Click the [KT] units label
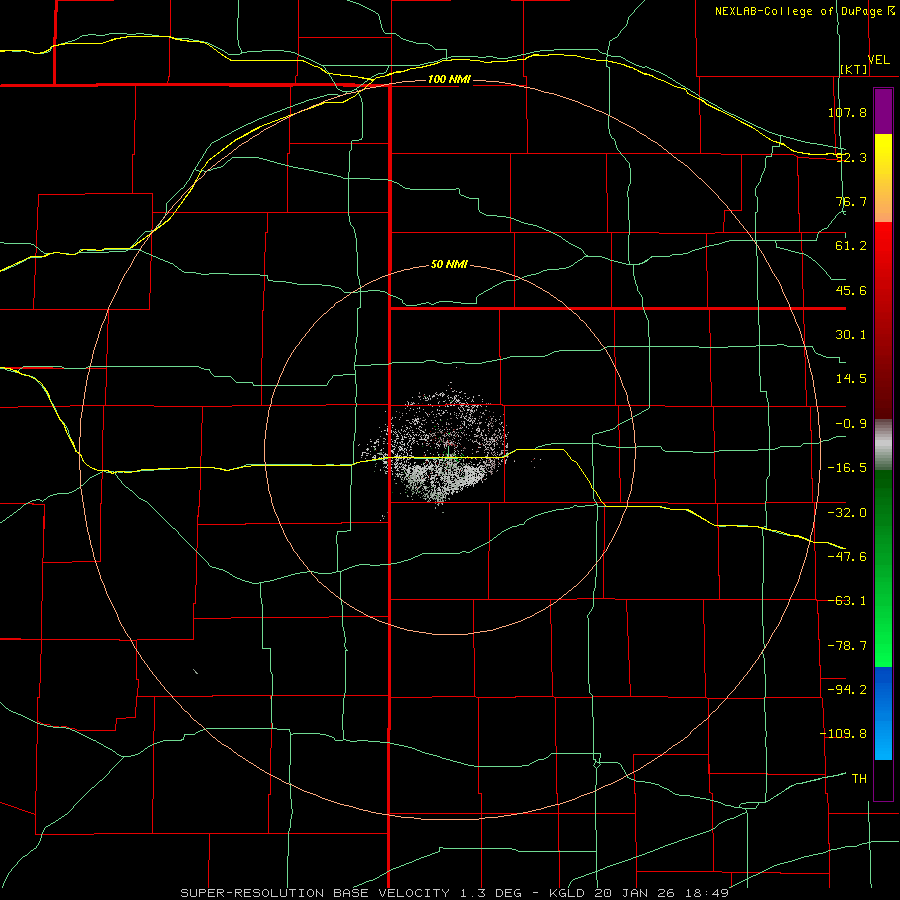 [854, 69]
